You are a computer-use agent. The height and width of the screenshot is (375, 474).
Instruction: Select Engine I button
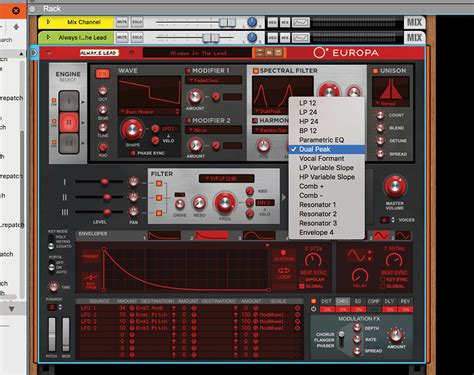[x=69, y=101]
